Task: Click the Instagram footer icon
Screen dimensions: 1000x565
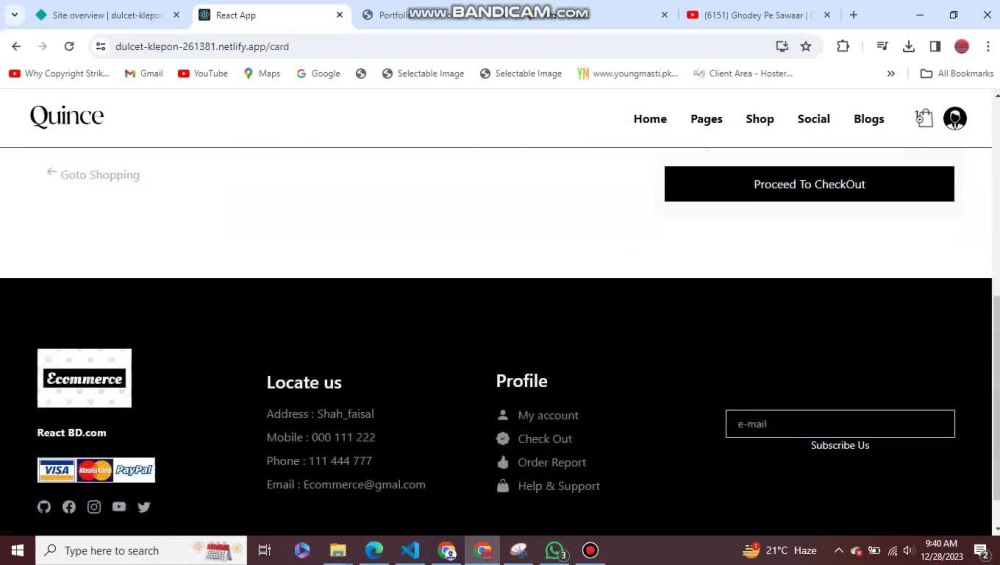Action: [x=94, y=507]
